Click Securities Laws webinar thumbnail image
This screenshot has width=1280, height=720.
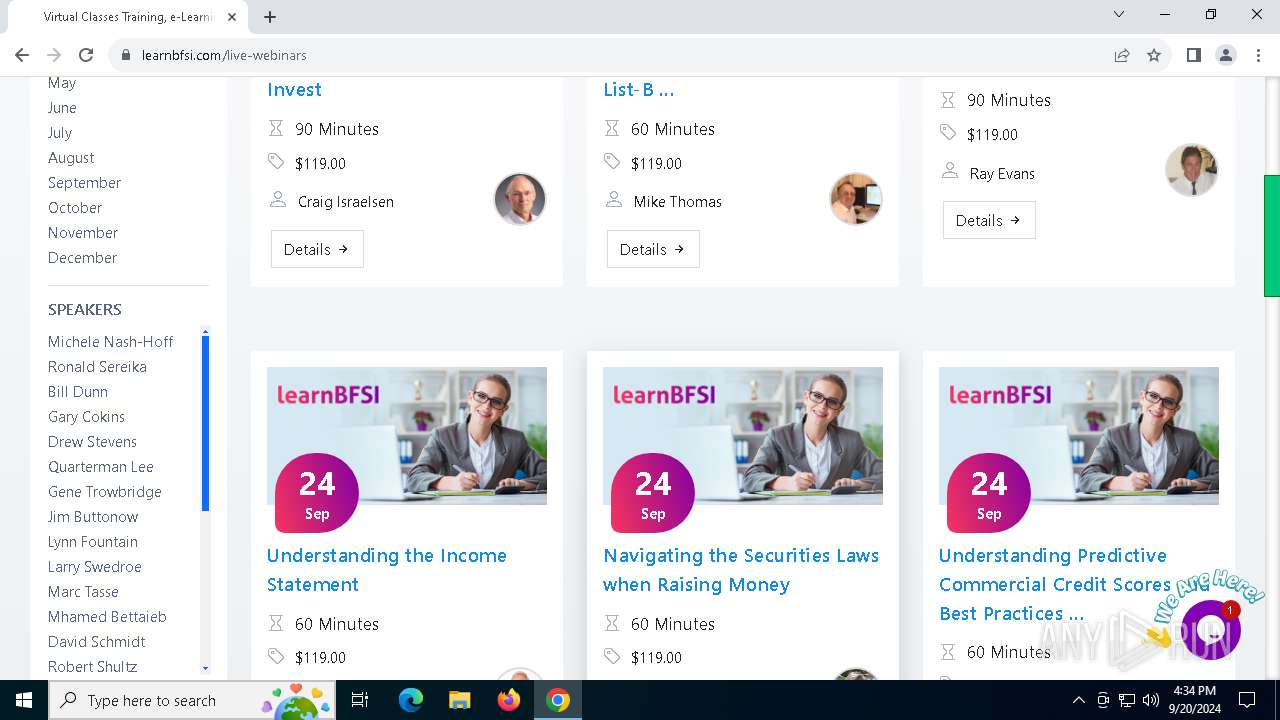(x=743, y=436)
